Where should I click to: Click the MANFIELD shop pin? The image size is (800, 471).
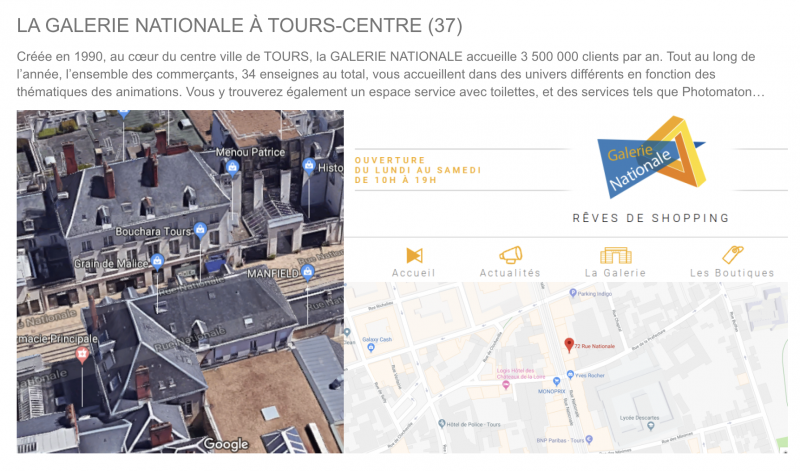[x=308, y=272]
